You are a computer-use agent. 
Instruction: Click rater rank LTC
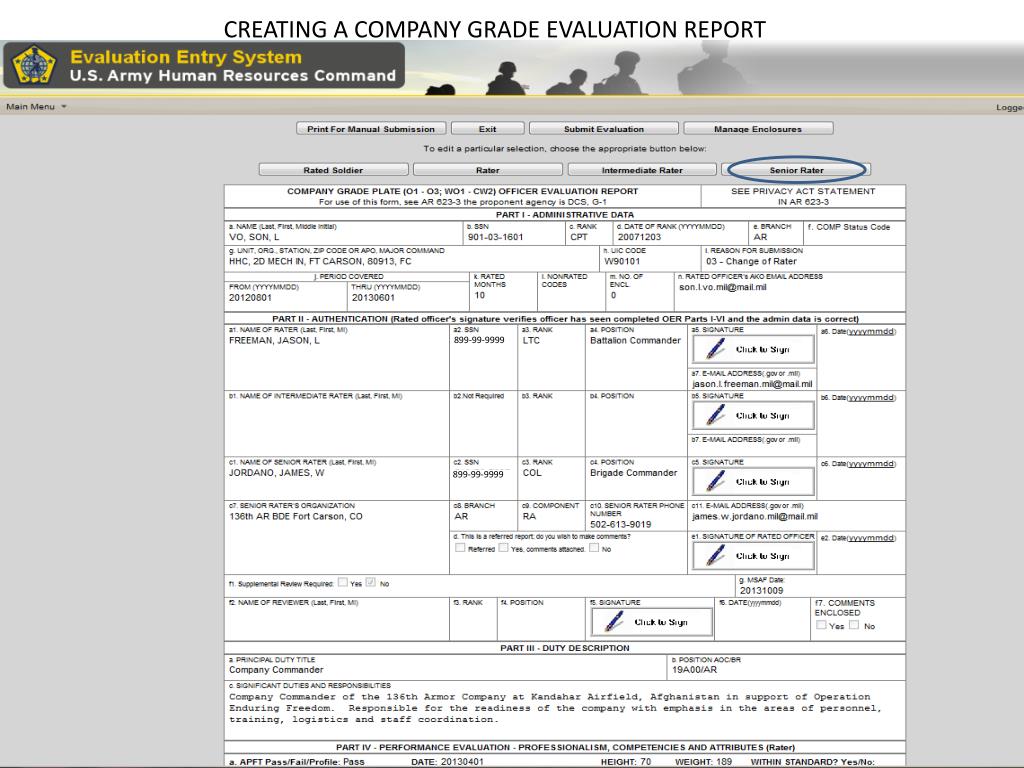coord(531,340)
